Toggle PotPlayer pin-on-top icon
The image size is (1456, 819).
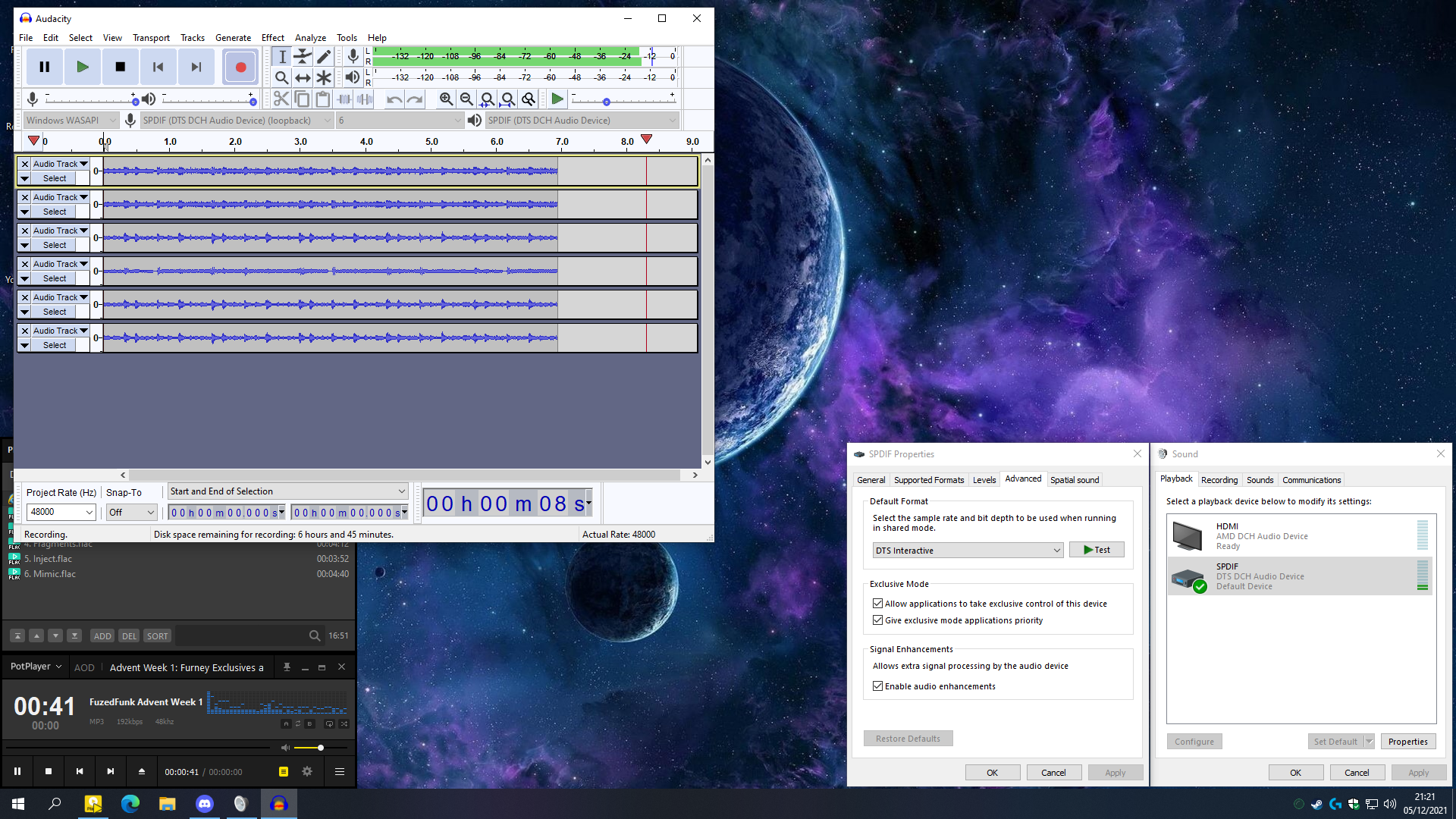[x=287, y=667]
